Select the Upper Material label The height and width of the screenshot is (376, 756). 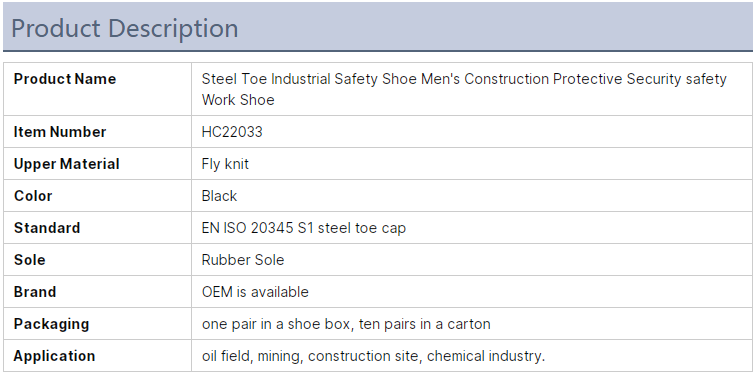(x=67, y=164)
